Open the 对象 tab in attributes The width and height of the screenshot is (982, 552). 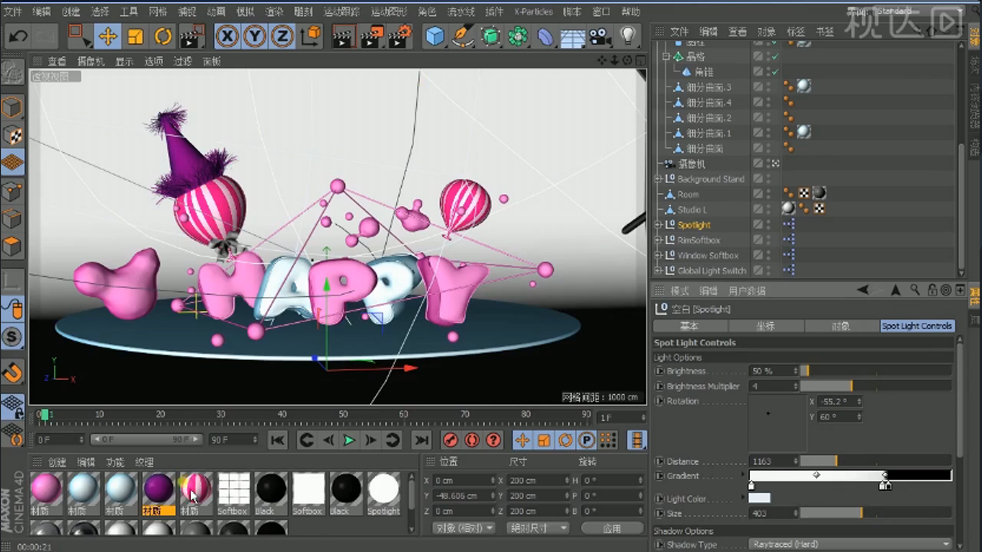pos(841,326)
